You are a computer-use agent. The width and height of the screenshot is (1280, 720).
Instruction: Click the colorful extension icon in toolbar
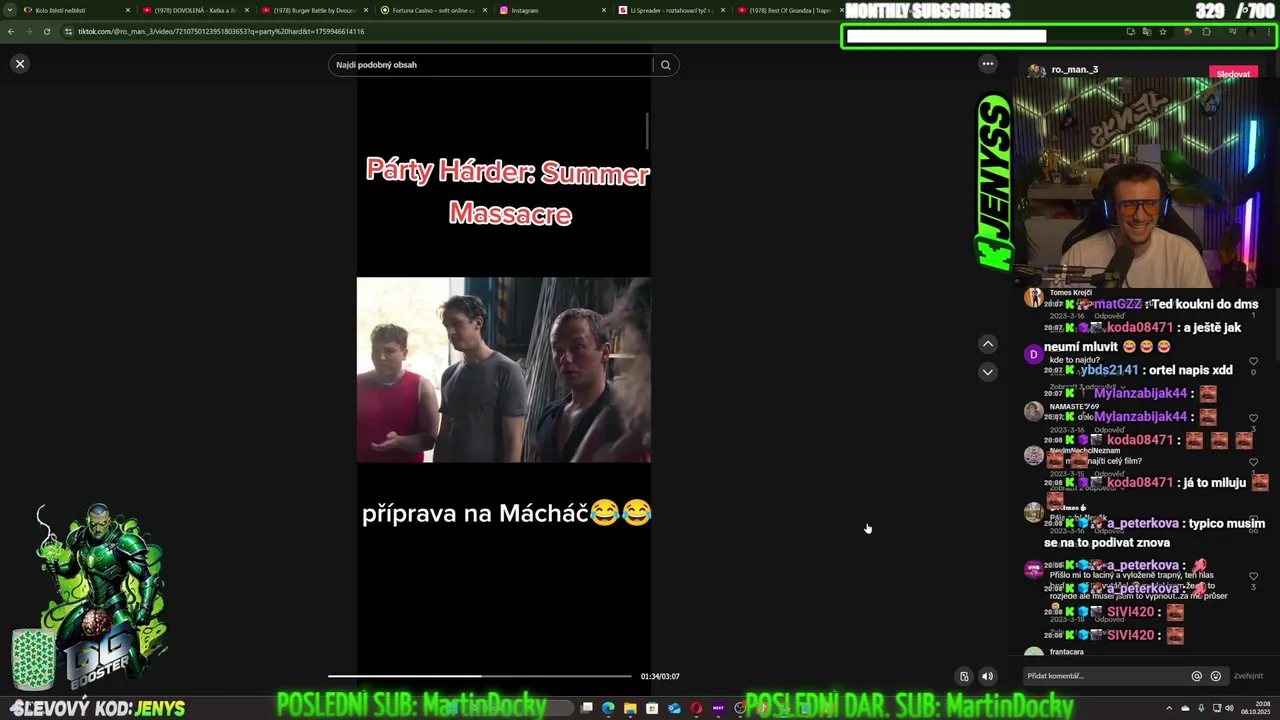[x=1187, y=31]
